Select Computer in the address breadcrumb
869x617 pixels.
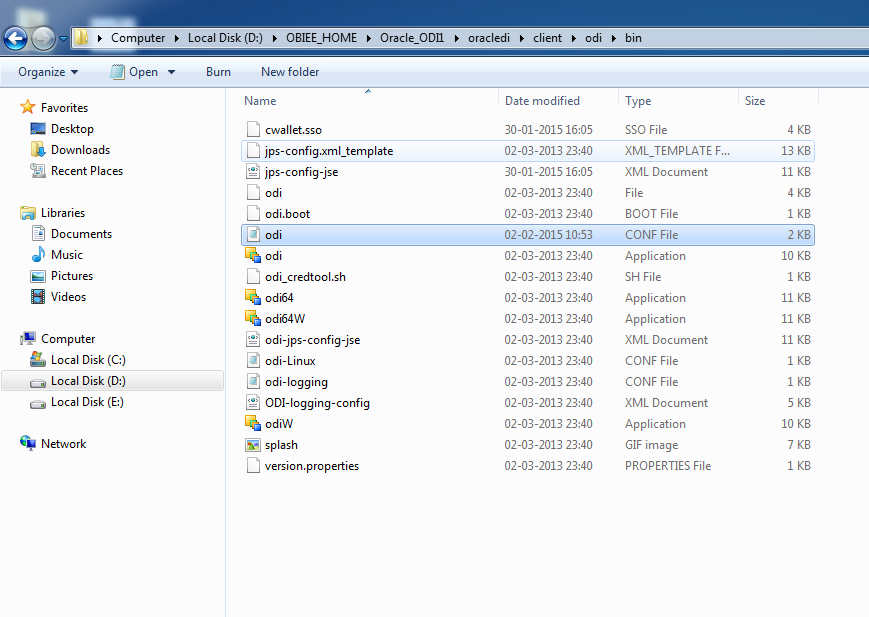pyautogui.click(x=138, y=38)
